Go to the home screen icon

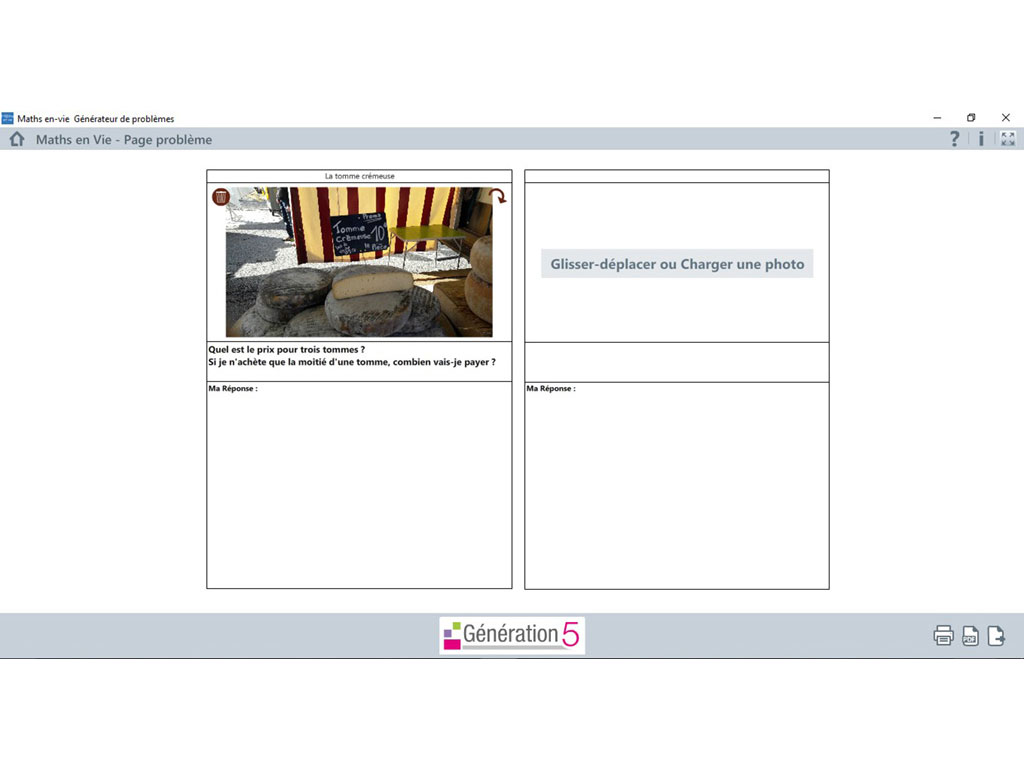(16, 139)
